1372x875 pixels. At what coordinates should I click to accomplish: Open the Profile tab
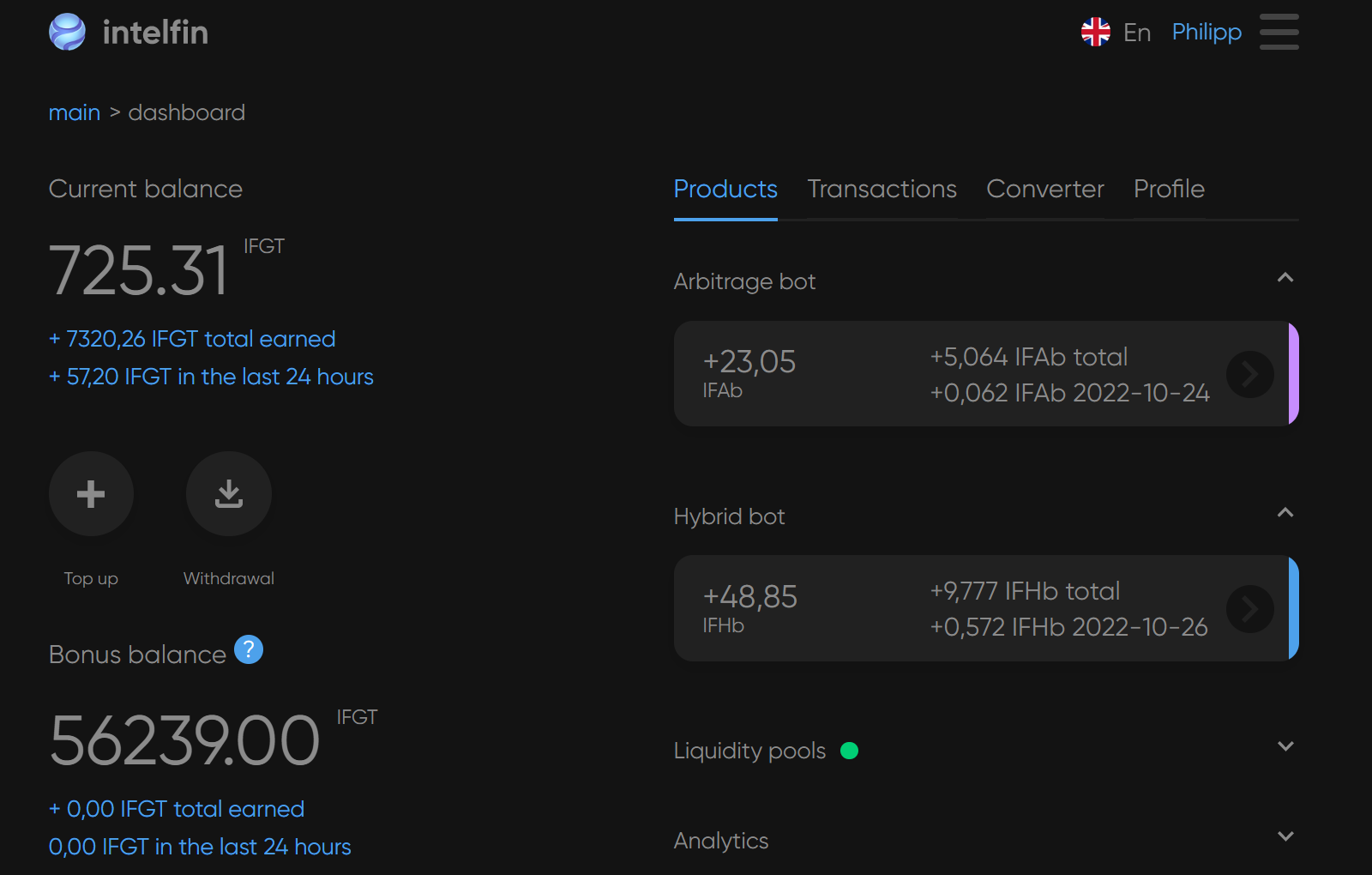click(x=1169, y=190)
